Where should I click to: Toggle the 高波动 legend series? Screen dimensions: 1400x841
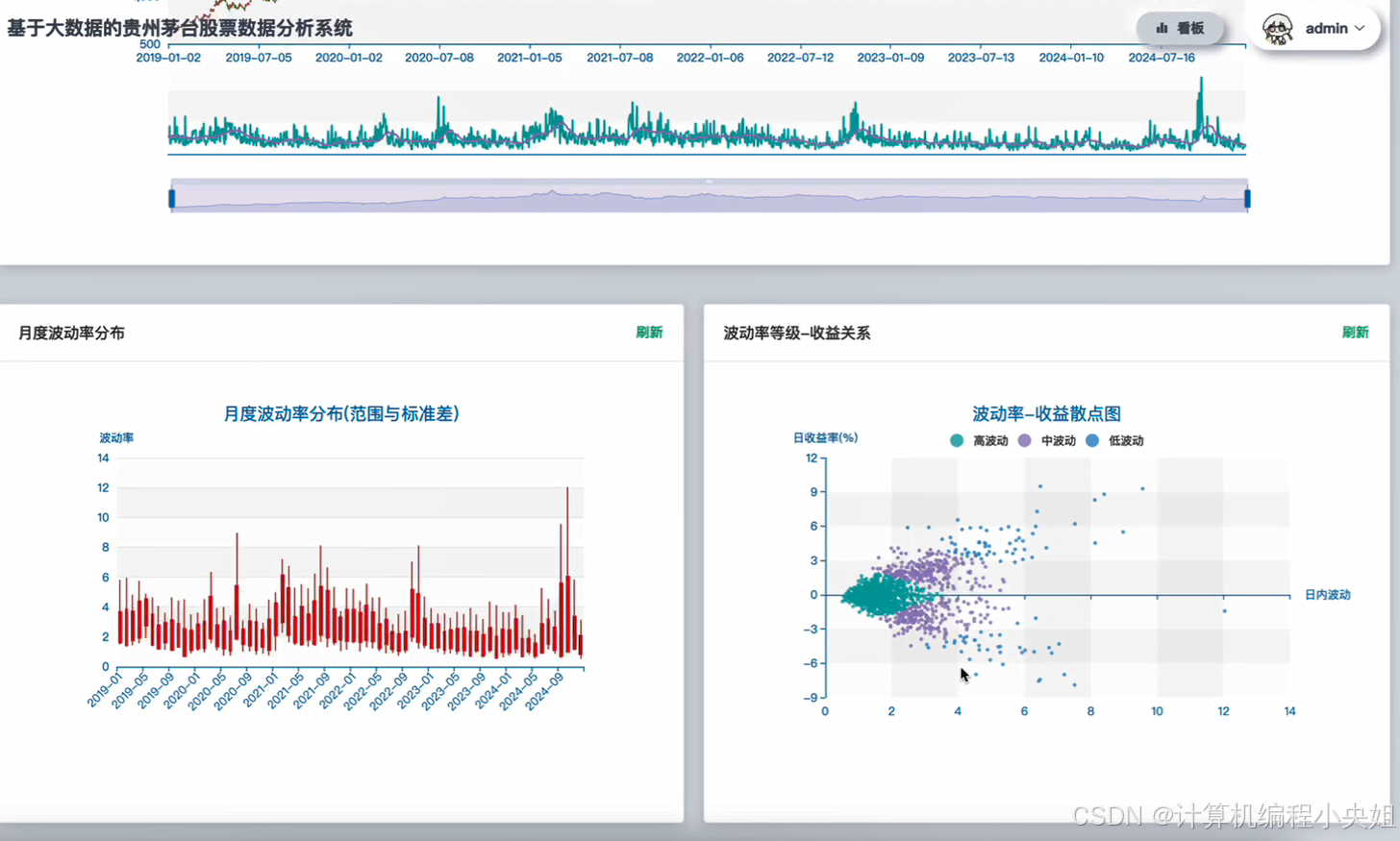[x=979, y=441]
